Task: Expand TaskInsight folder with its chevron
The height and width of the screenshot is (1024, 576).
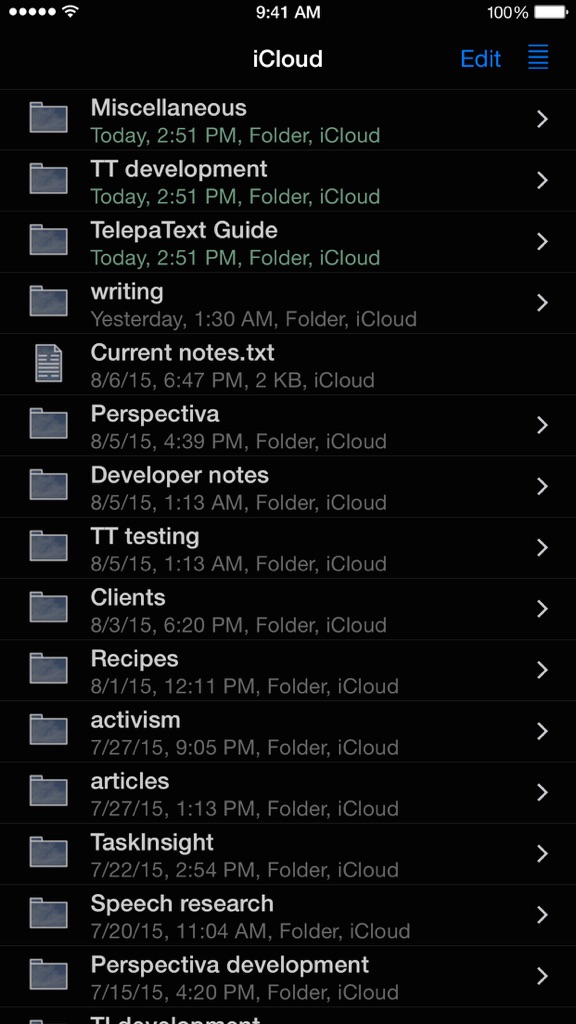Action: (x=542, y=854)
